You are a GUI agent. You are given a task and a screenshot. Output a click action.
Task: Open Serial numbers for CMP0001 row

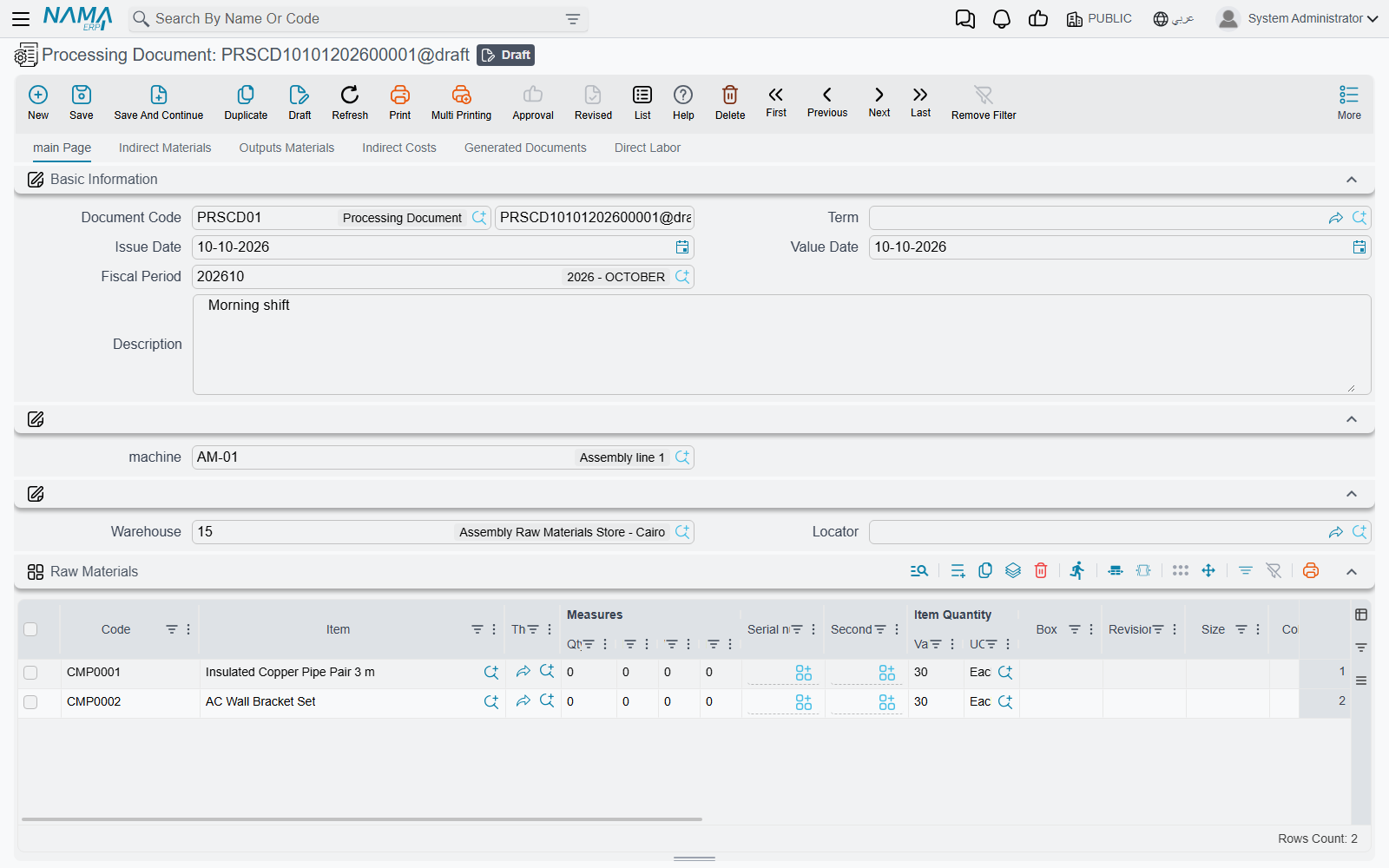[x=804, y=673]
